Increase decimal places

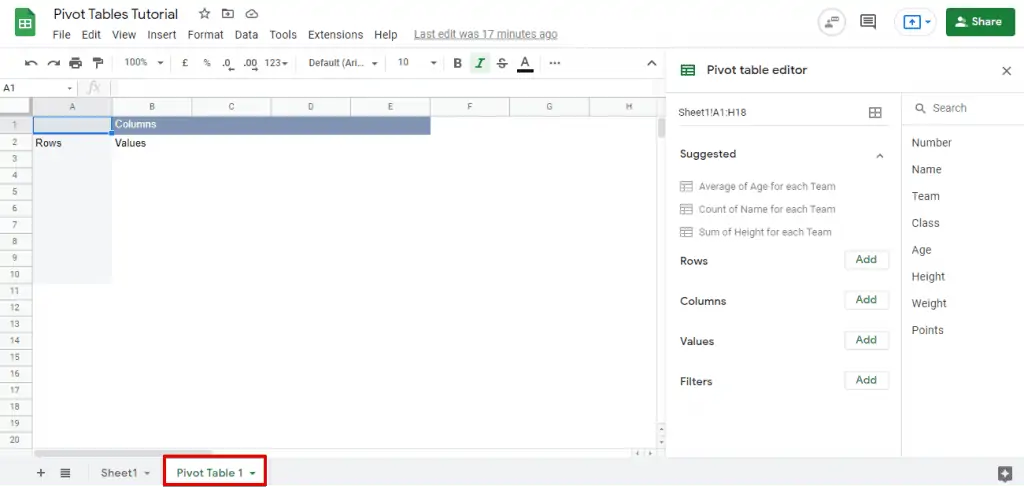point(250,63)
